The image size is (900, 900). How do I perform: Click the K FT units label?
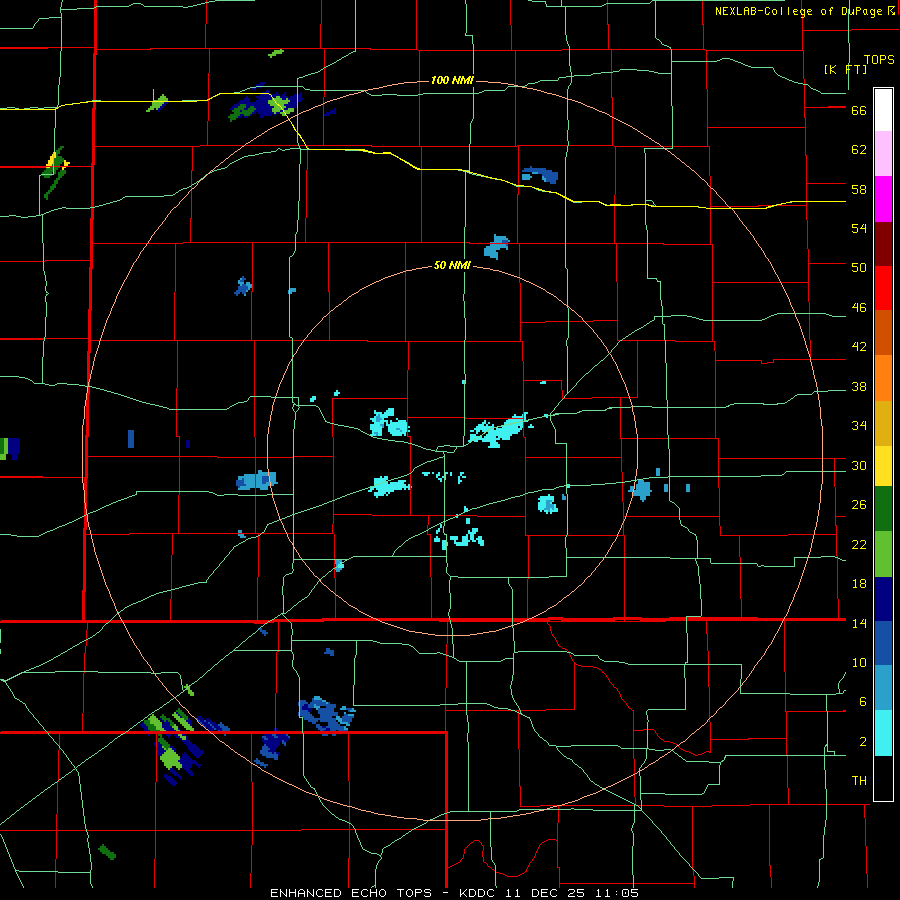846,69
